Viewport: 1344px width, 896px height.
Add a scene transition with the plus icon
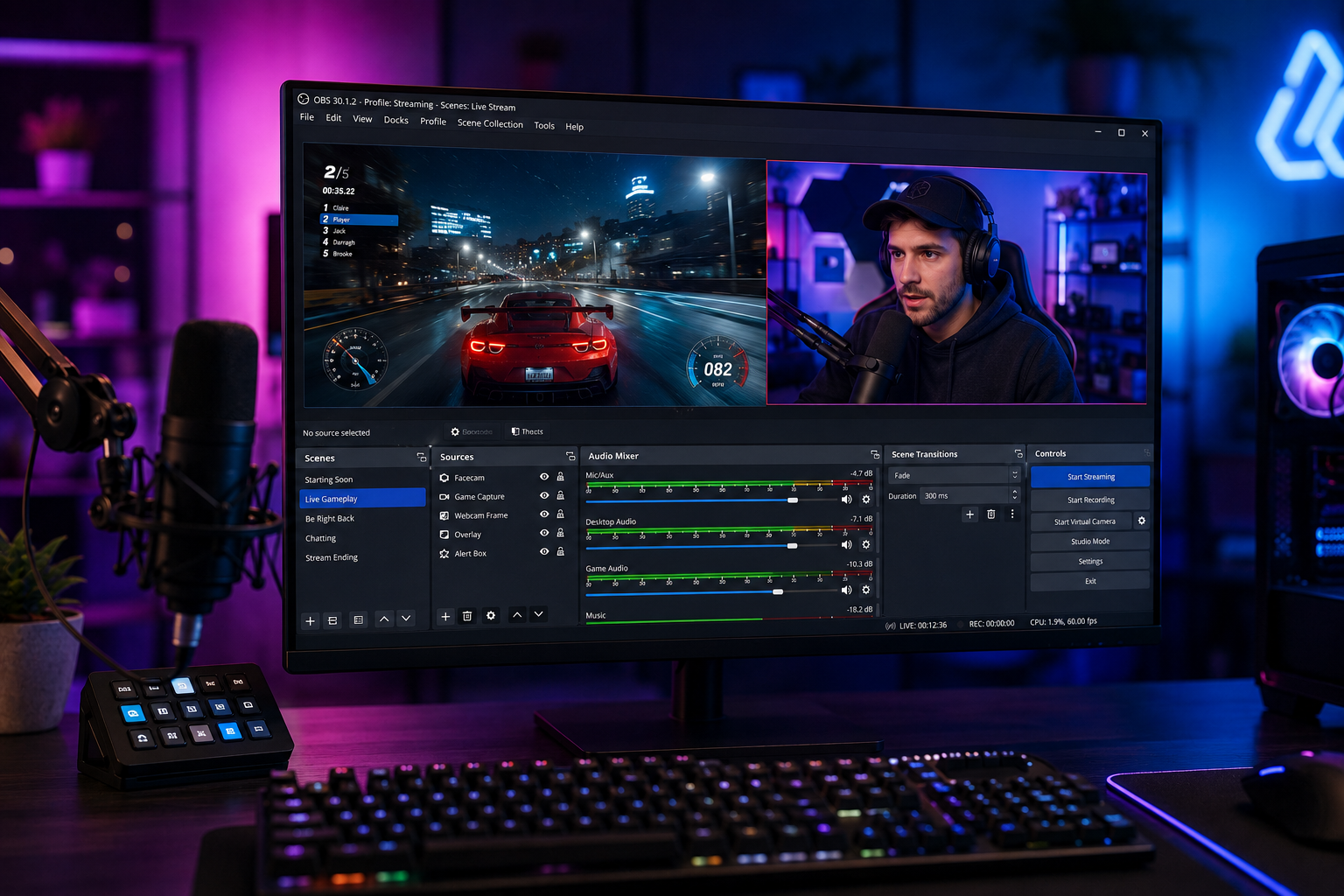coord(969,514)
